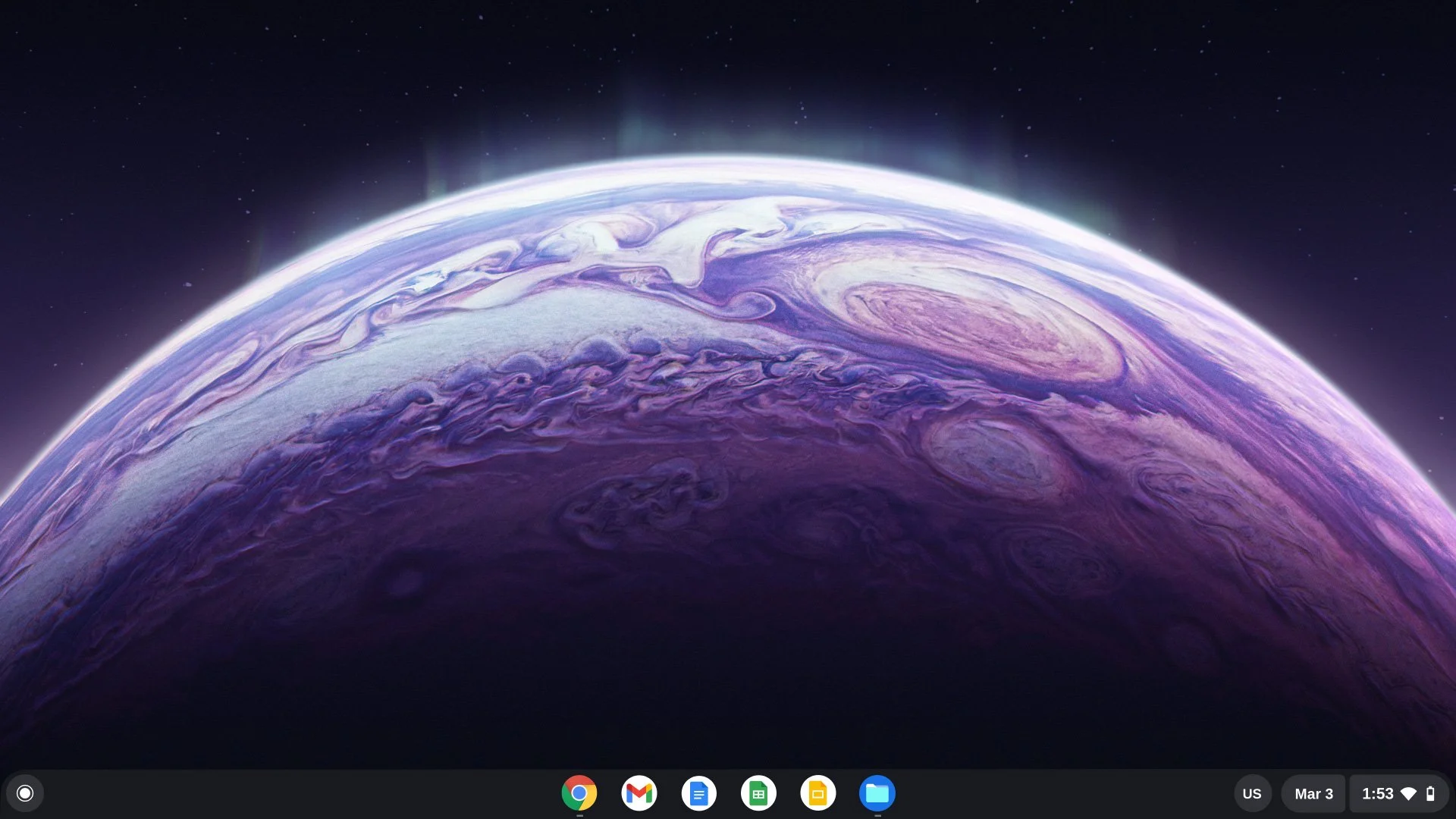Open the US keyboard input switcher
This screenshot has height=819, width=1456.
1252,793
